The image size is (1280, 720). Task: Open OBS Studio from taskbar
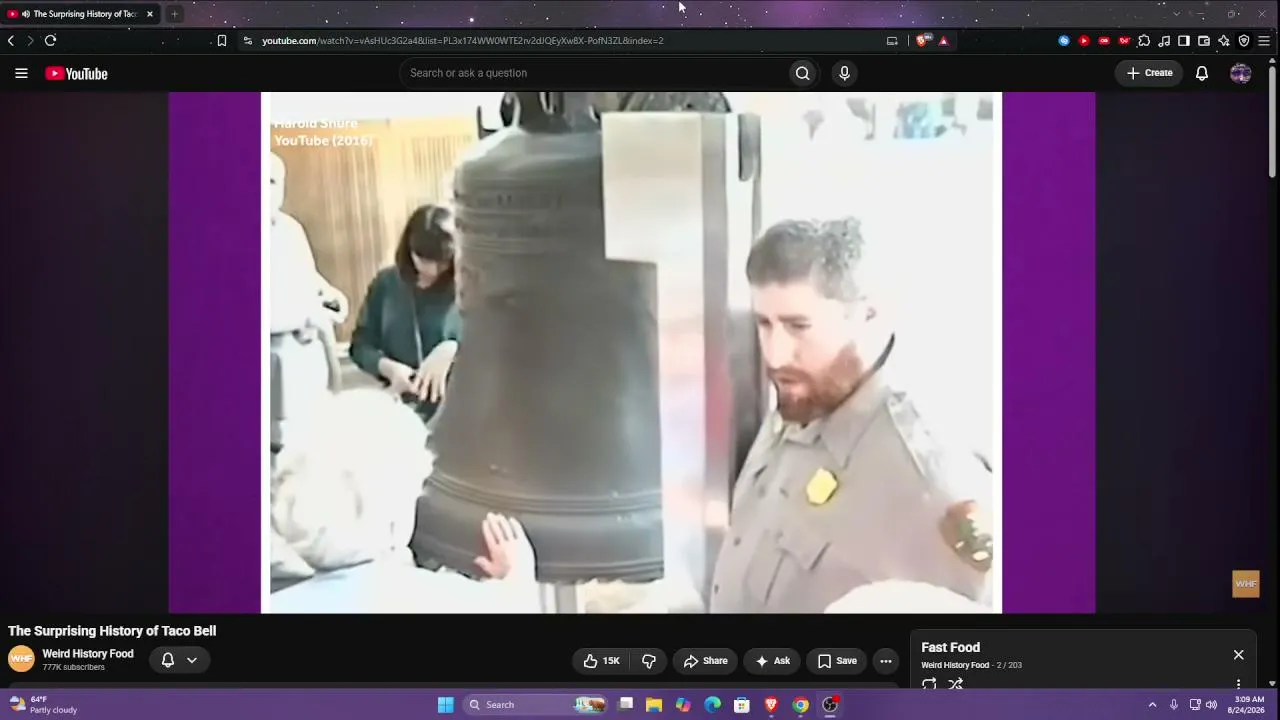pyautogui.click(x=830, y=705)
